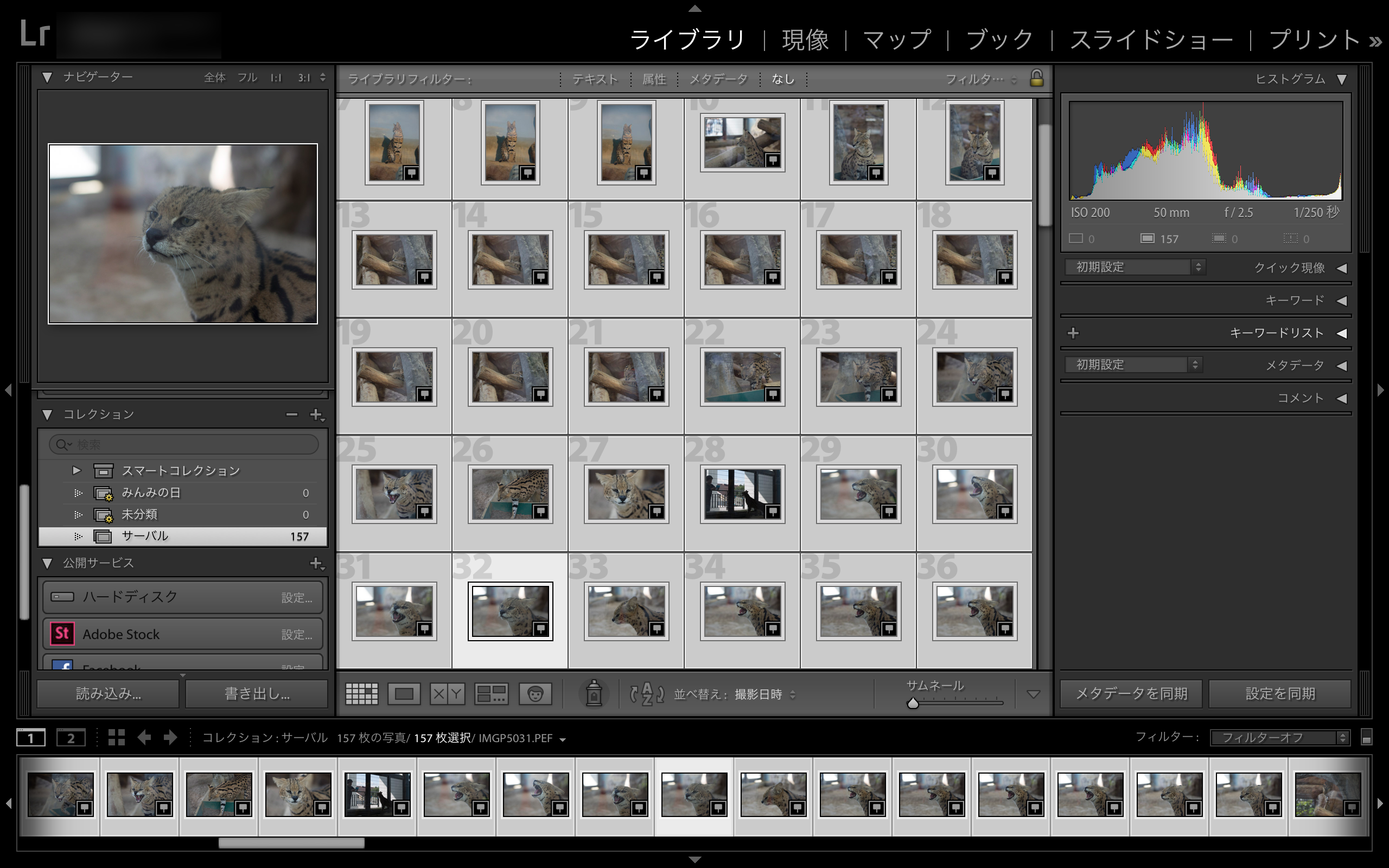Open Survey view icon
Screen dimensions: 1389x868
pos(492,693)
